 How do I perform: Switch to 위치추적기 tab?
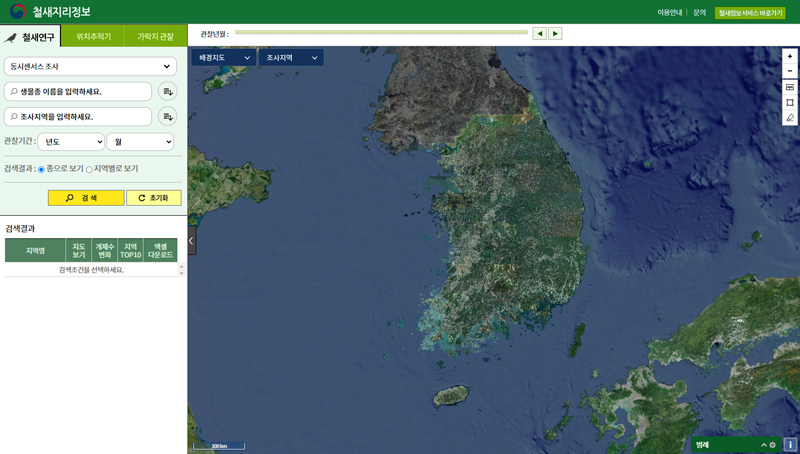(x=93, y=37)
